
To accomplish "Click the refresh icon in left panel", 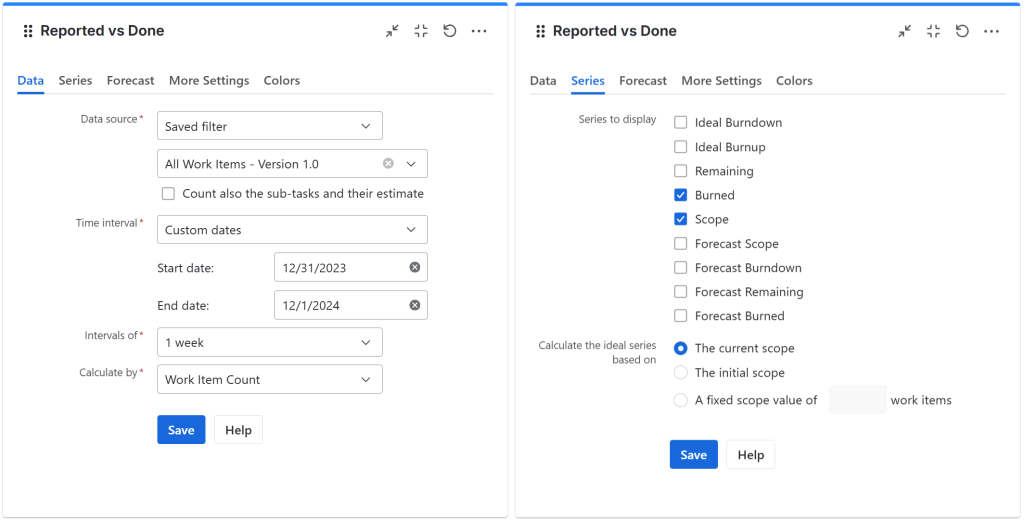I will (450, 31).
